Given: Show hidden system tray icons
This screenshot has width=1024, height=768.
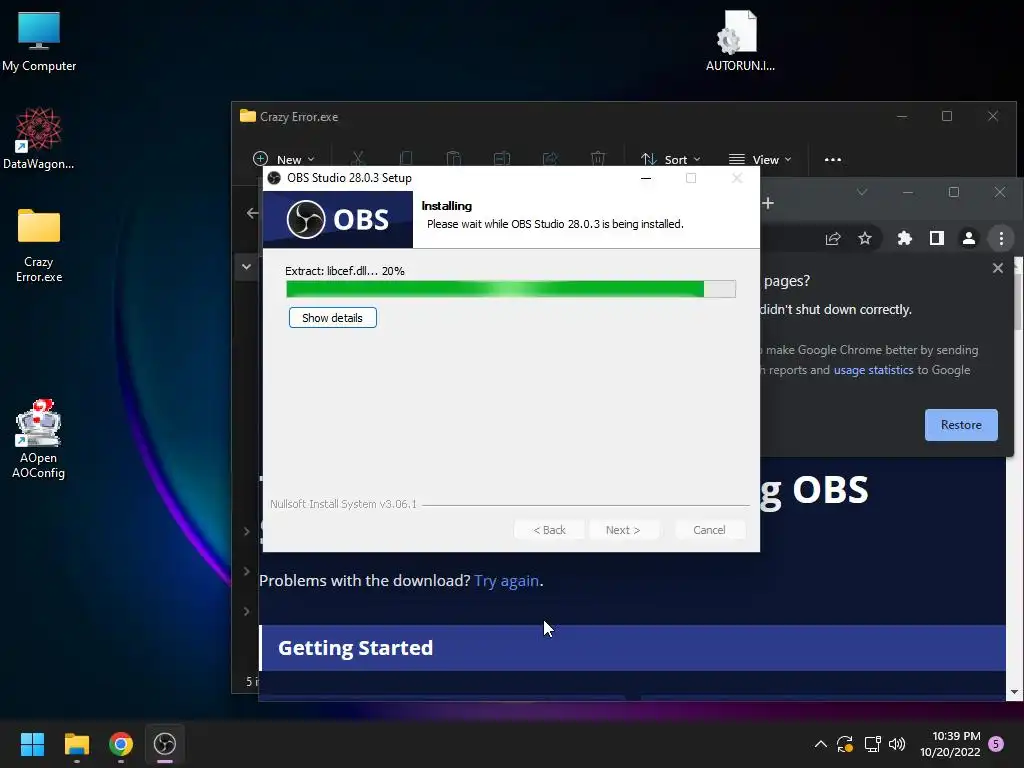Looking at the screenshot, I should 821,744.
